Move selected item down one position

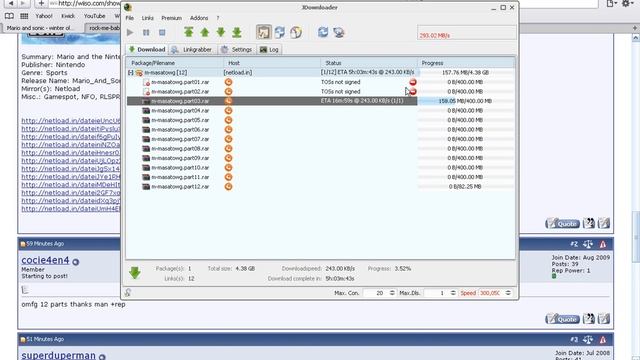[221, 32]
